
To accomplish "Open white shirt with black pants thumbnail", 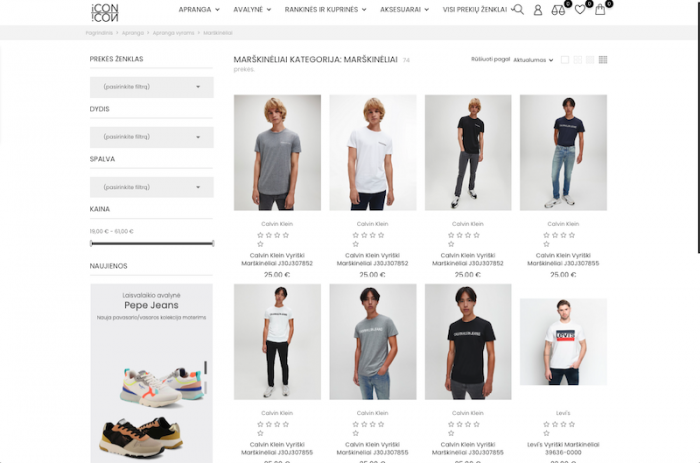I will pyautogui.click(x=277, y=342).
